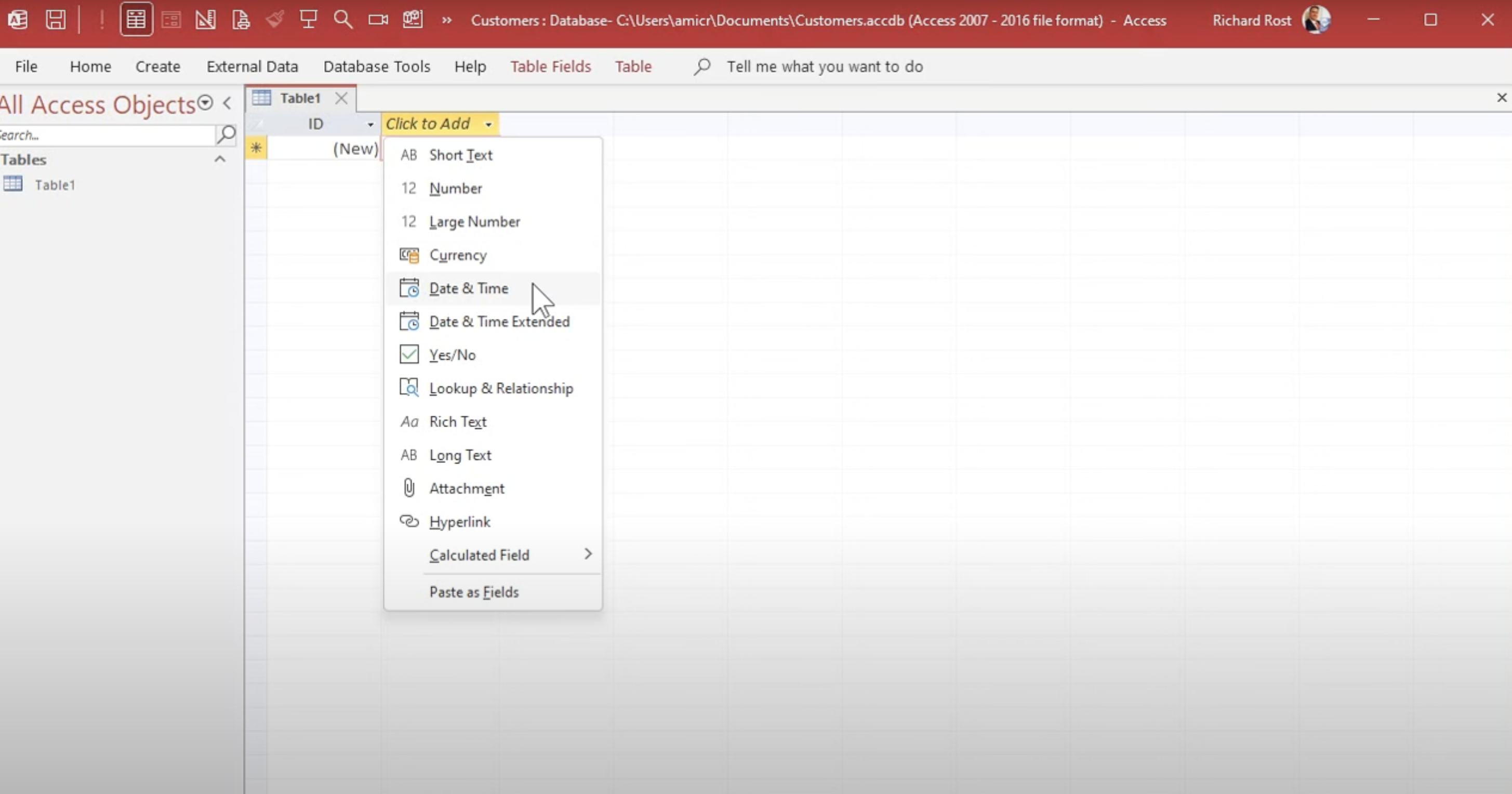
Task: Select the Datasheet View icon
Action: [x=136, y=20]
